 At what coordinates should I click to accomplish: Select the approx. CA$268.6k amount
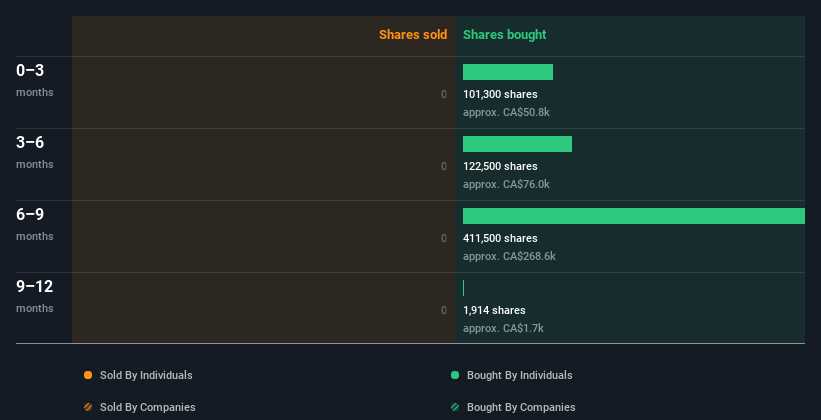509,256
